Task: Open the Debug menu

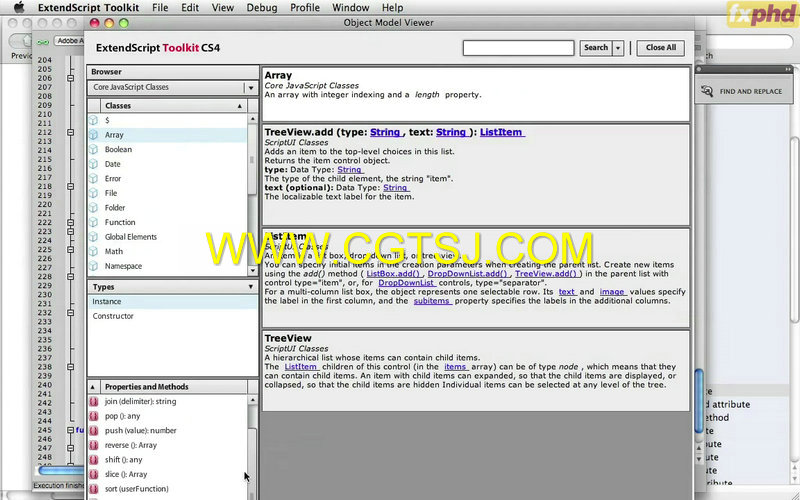Action: (262, 8)
